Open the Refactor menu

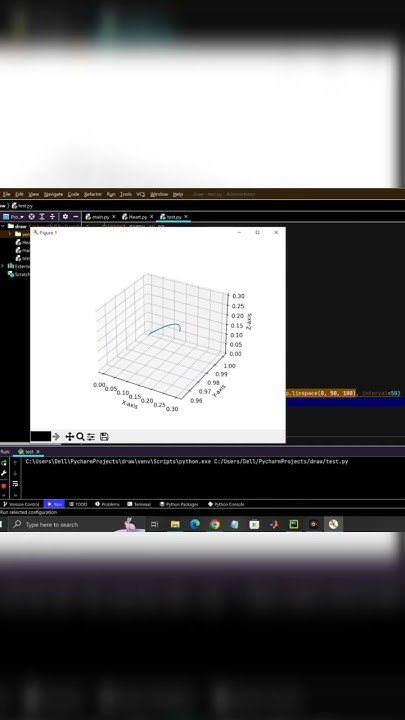tap(93, 194)
